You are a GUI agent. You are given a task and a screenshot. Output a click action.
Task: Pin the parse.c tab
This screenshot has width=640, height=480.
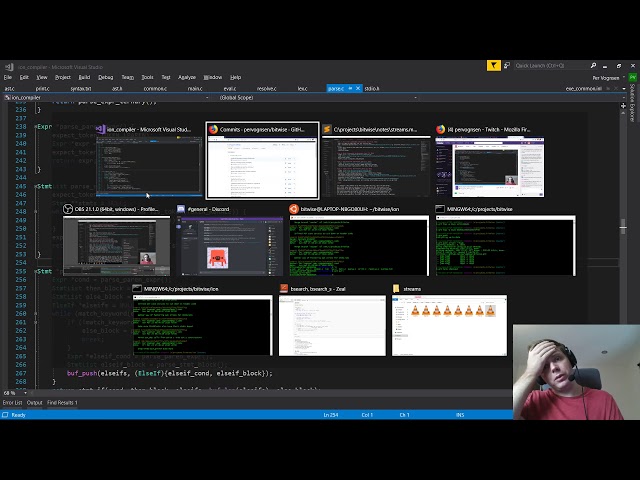coord(350,88)
